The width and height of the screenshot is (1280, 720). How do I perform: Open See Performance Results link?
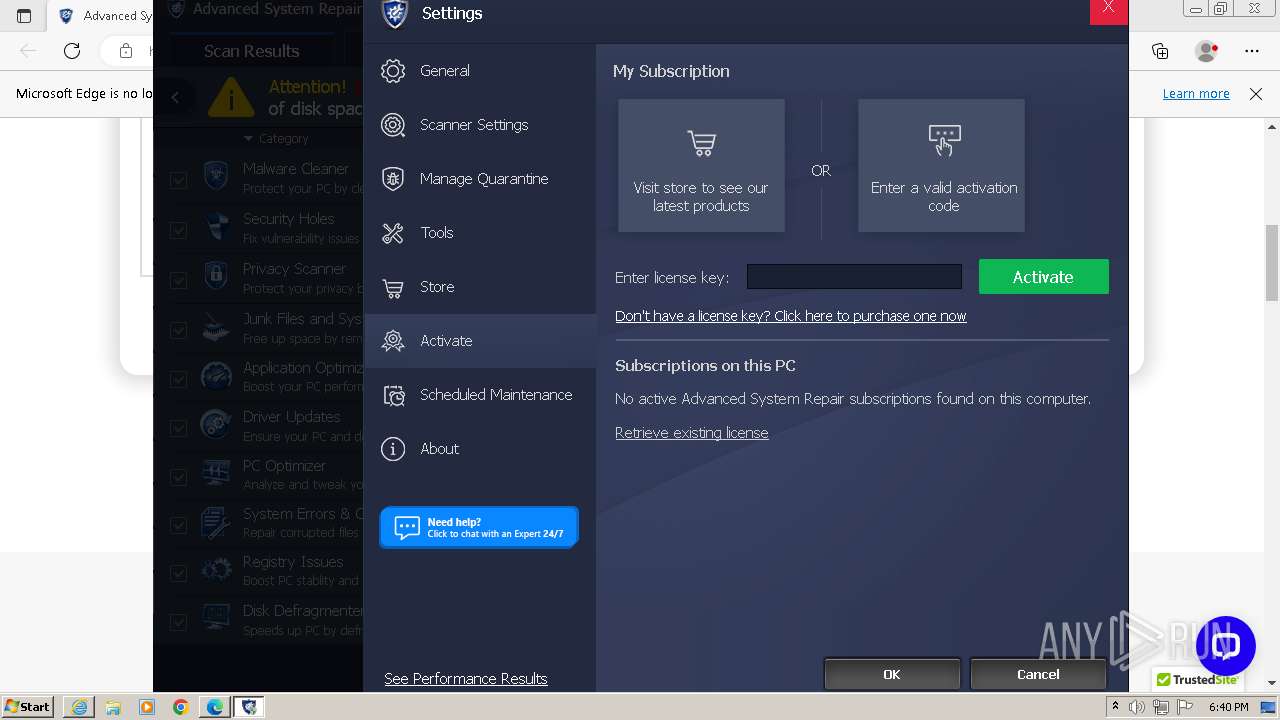coord(465,679)
